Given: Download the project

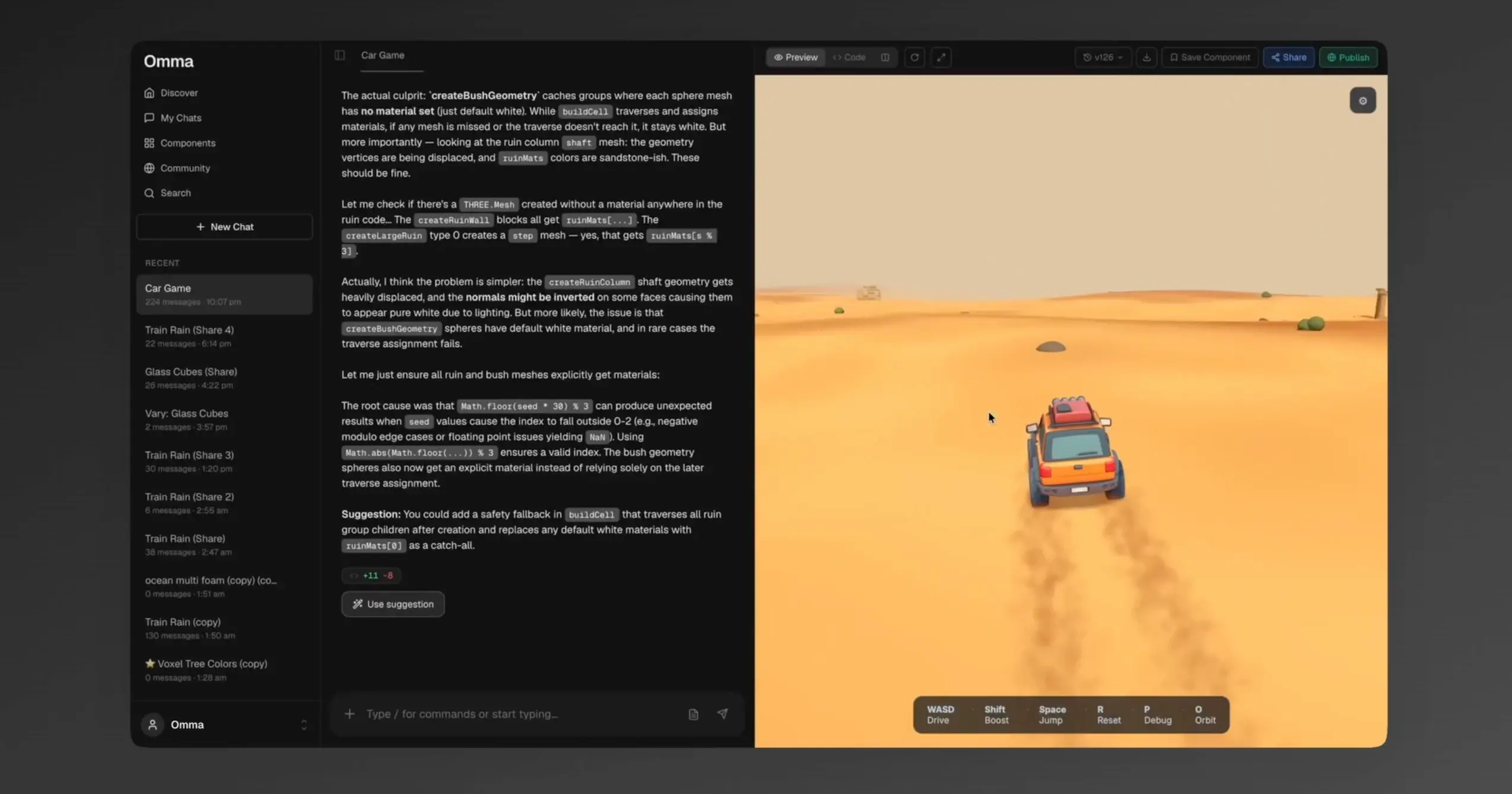Looking at the screenshot, I should (1146, 58).
